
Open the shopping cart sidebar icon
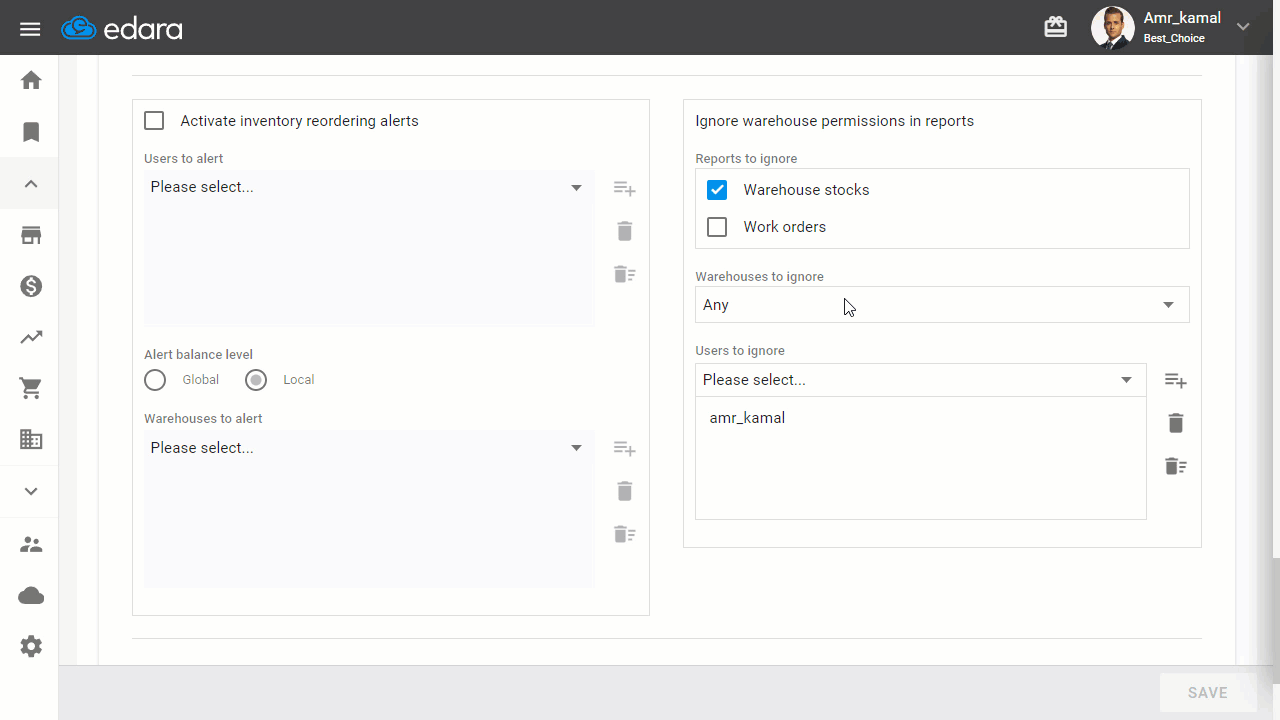pos(31,389)
